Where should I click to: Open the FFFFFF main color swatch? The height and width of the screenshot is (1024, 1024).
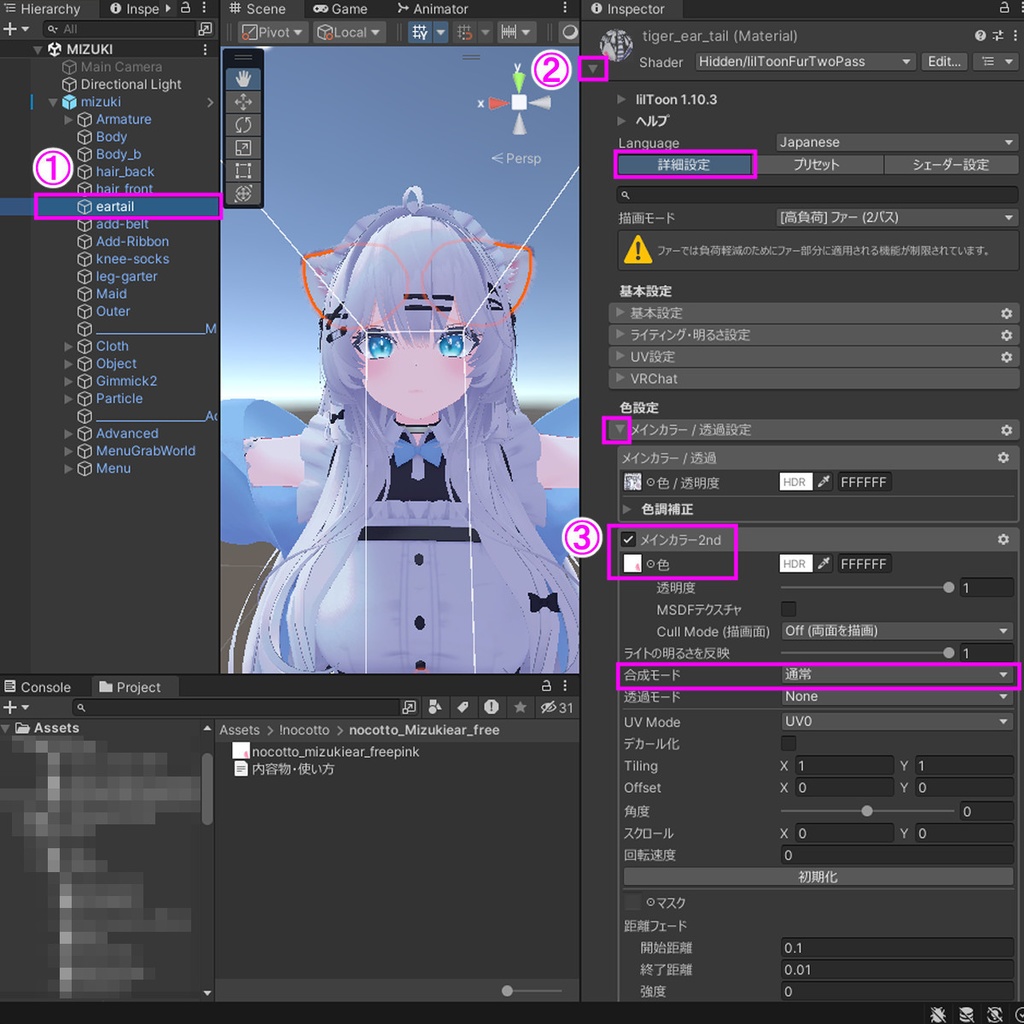coord(862,481)
